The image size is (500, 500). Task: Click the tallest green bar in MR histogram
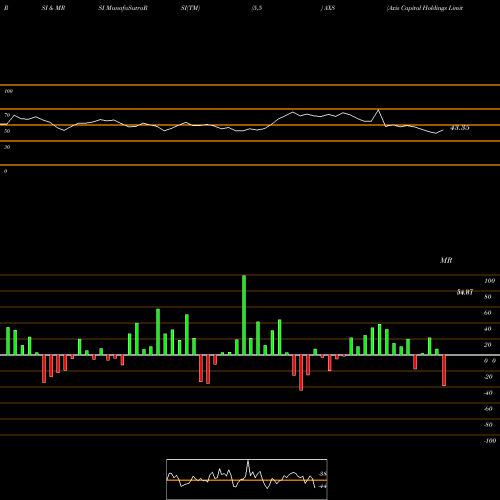244,315
